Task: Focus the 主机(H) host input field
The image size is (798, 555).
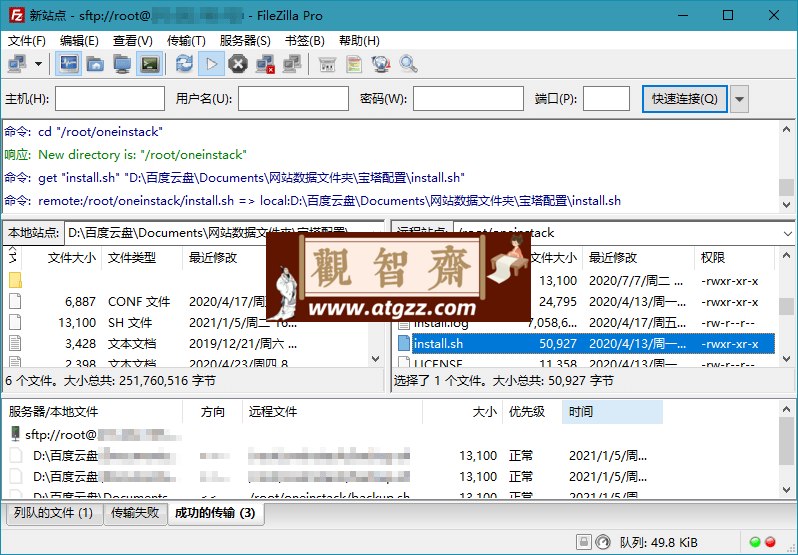Action: pos(110,99)
